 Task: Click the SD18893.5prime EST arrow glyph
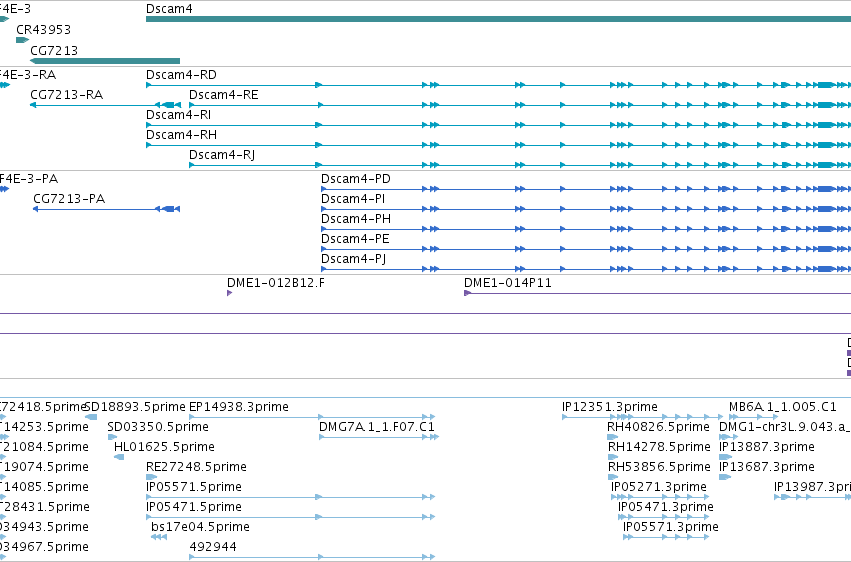pos(91,417)
